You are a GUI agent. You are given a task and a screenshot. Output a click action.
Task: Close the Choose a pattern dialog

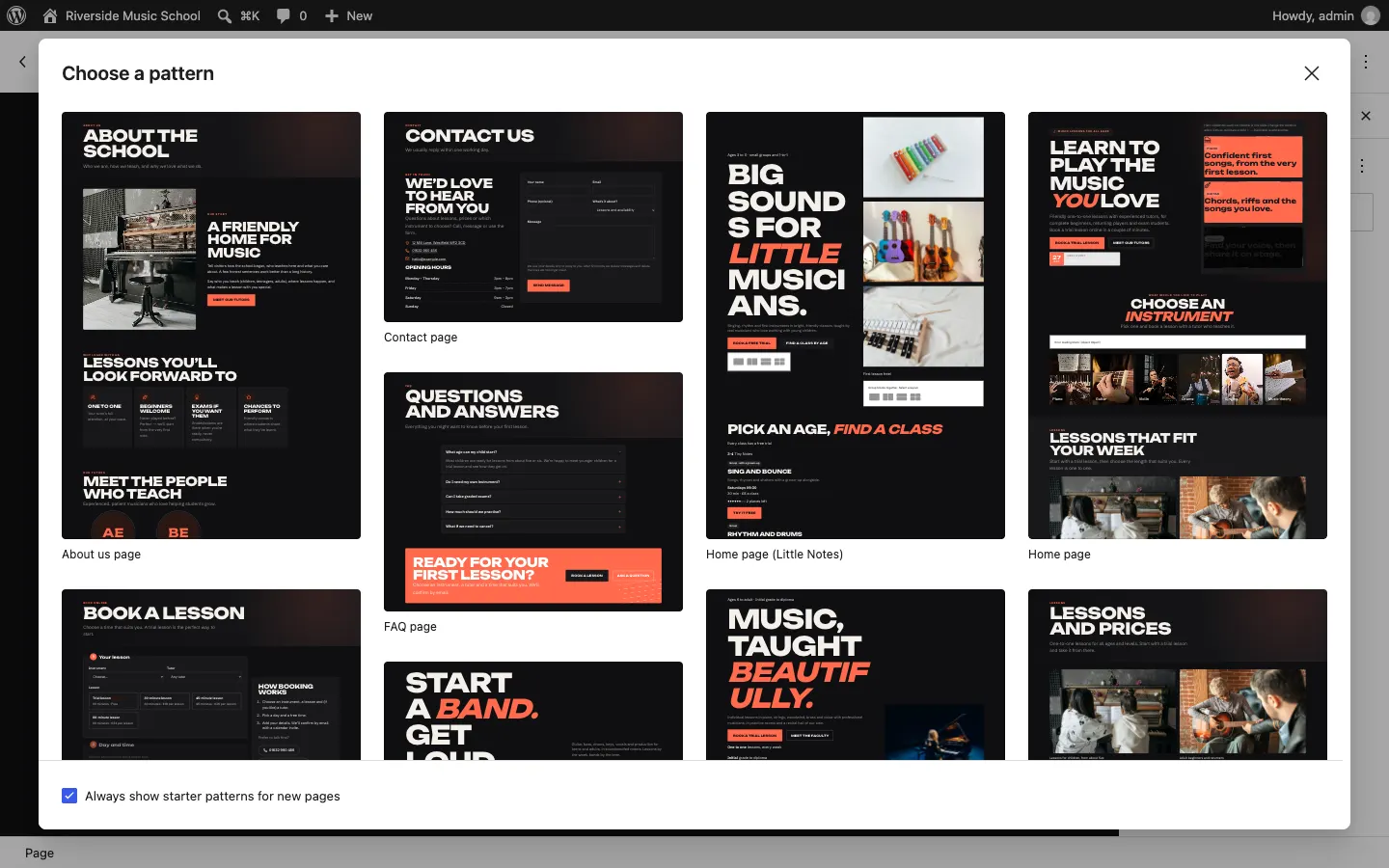point(1312,73)
